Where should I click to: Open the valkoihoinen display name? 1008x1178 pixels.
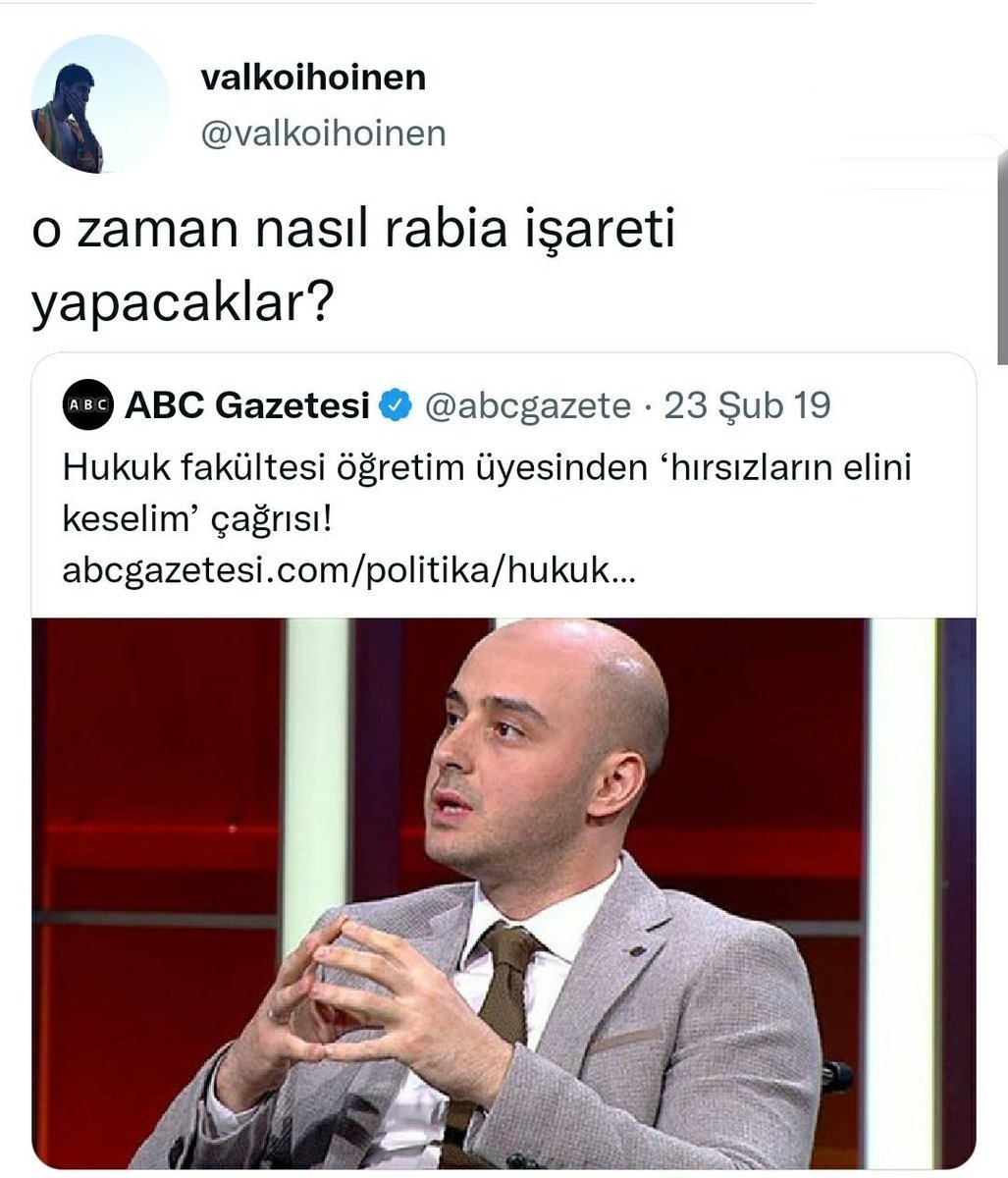(x=312, y=78)
